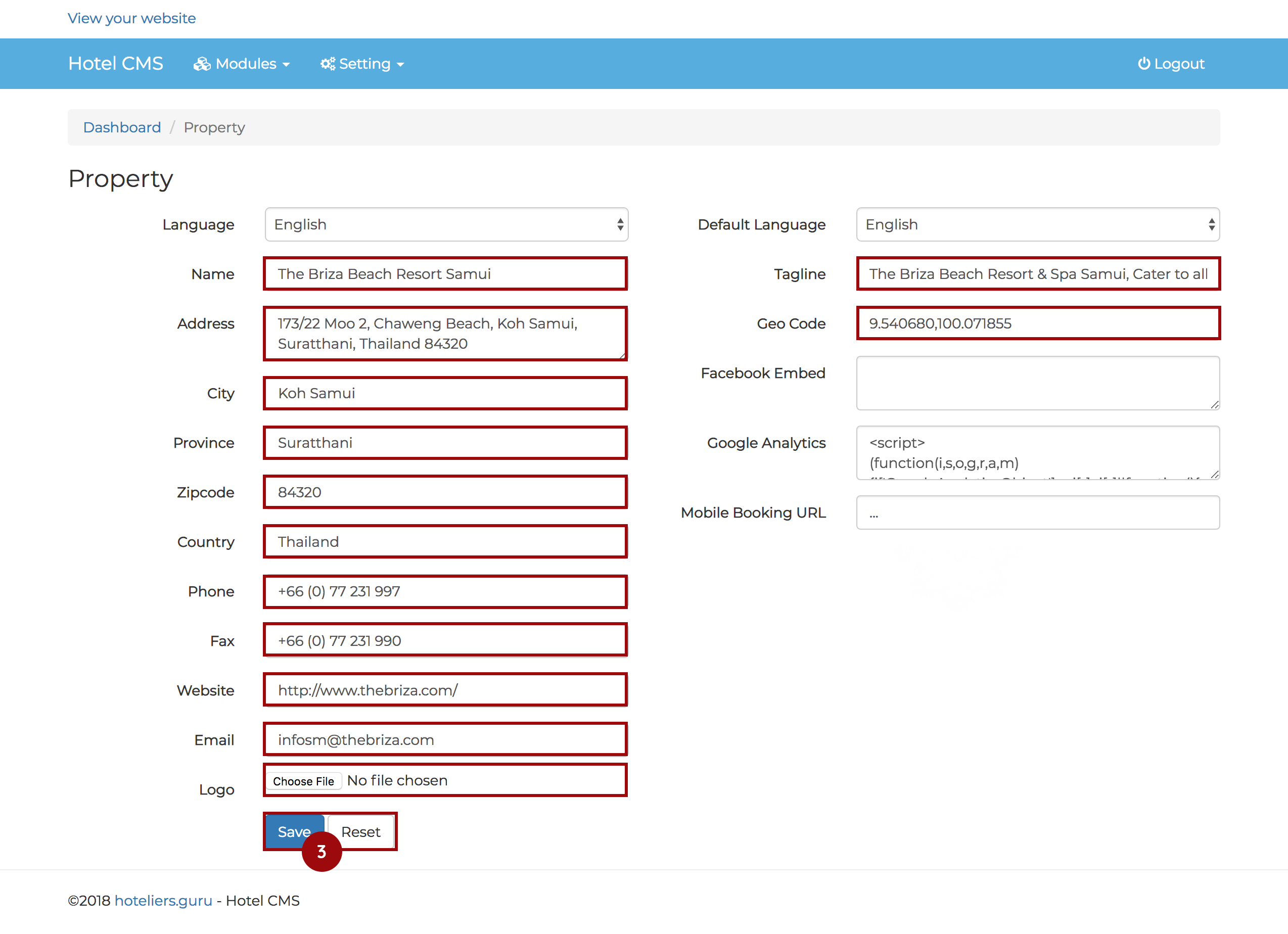Click the Modules cubes icon

pyautogui.click(x=202, y=64)
